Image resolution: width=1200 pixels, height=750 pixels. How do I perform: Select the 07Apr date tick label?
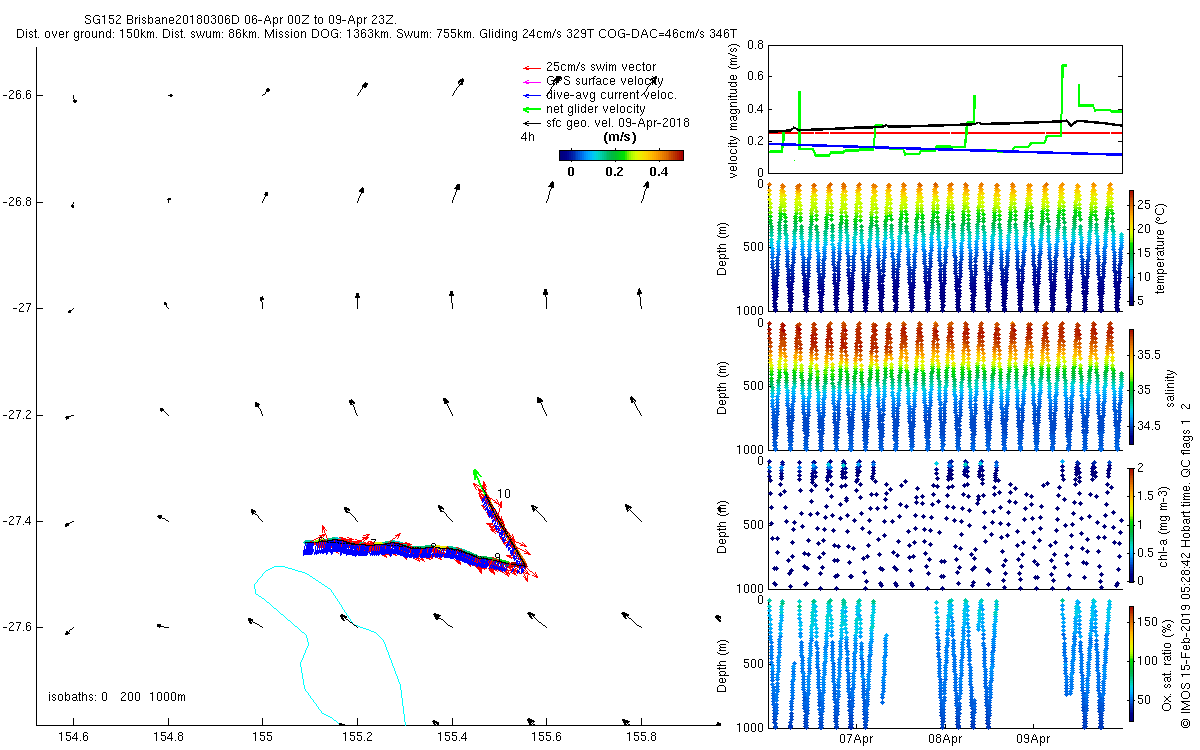857,740
